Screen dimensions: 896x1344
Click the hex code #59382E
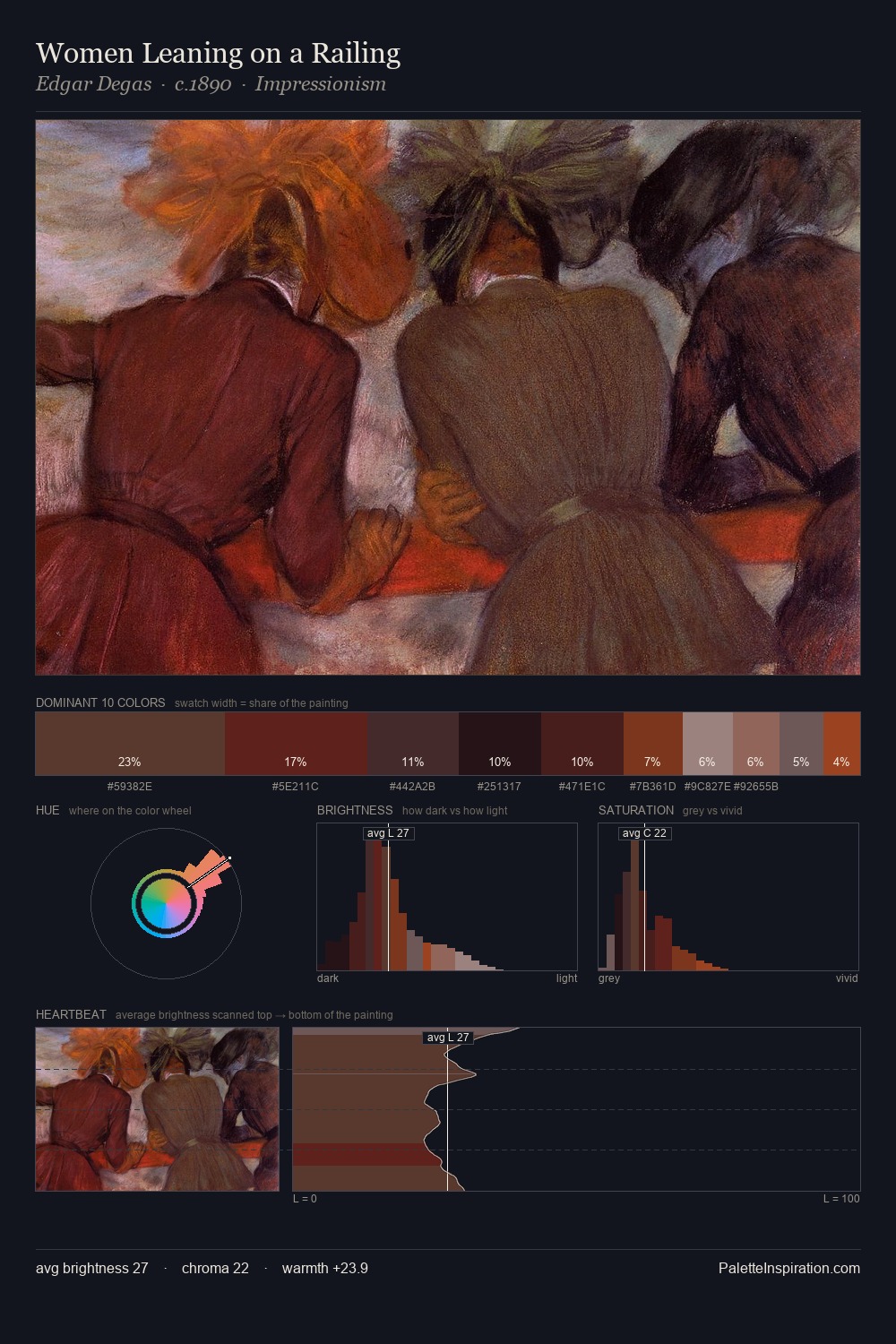click(x=130, y=787)
